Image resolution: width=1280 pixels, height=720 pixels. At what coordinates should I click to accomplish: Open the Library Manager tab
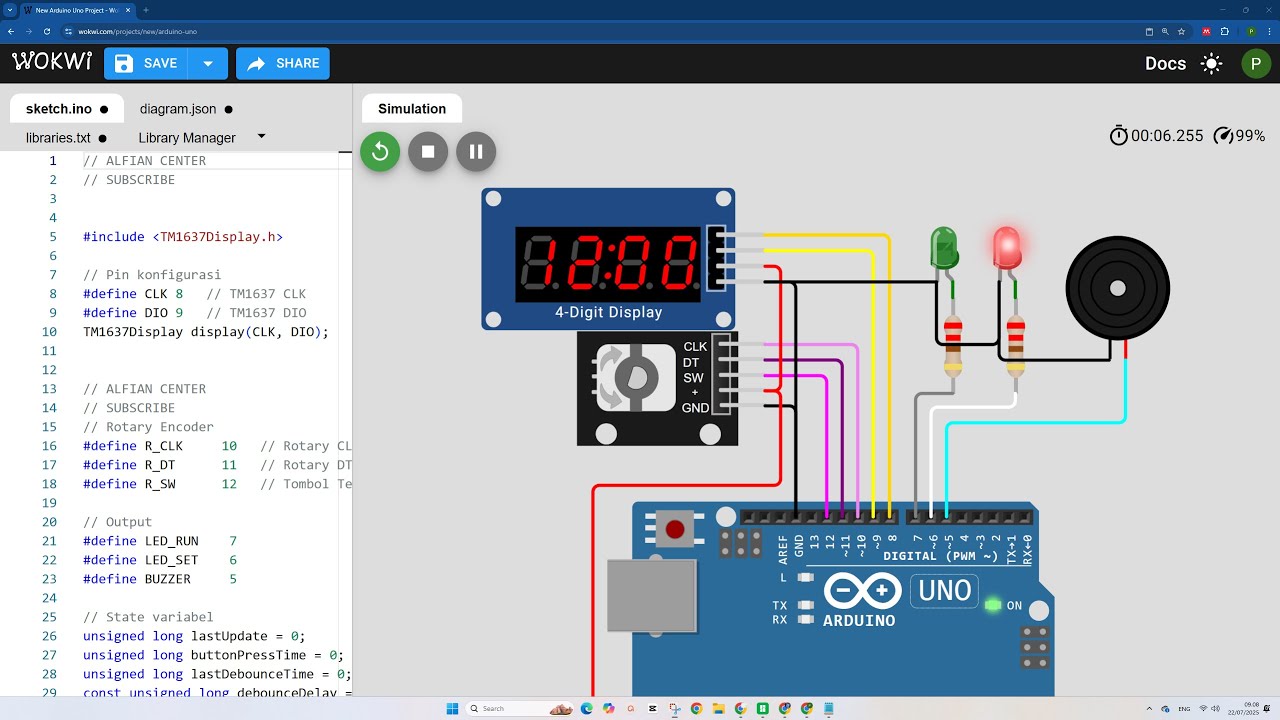(187, 138)
